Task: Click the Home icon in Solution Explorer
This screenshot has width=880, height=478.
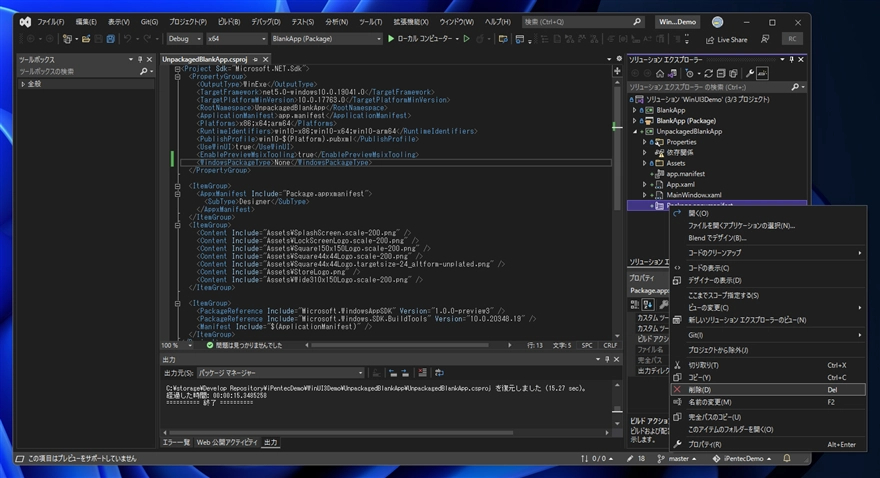Action: [660, 73]
